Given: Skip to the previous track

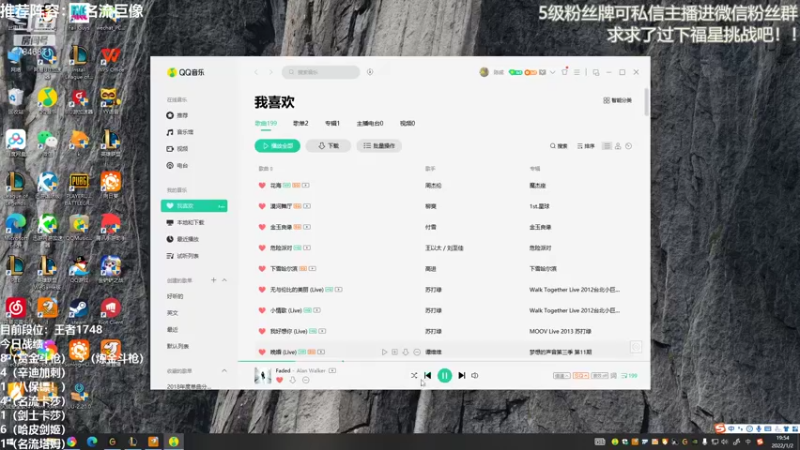Looking at the screenshot, I should click(428, 376).
